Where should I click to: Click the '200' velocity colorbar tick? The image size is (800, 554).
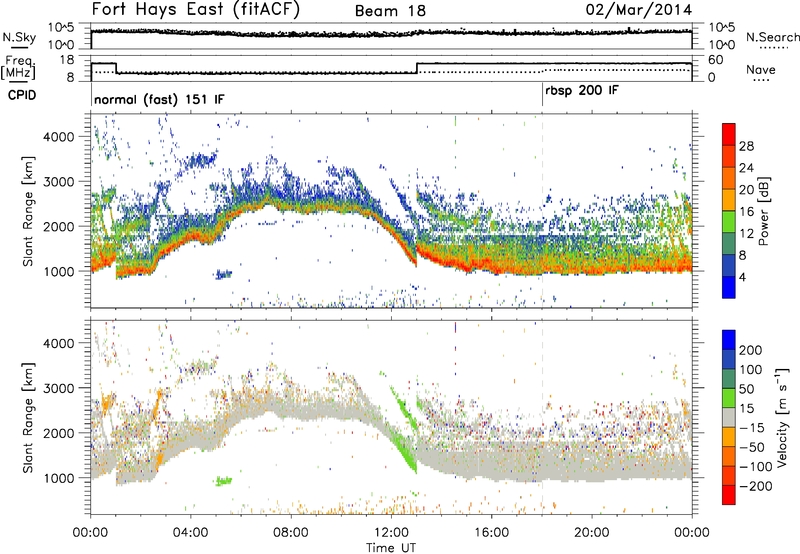[x=751, y=350]
